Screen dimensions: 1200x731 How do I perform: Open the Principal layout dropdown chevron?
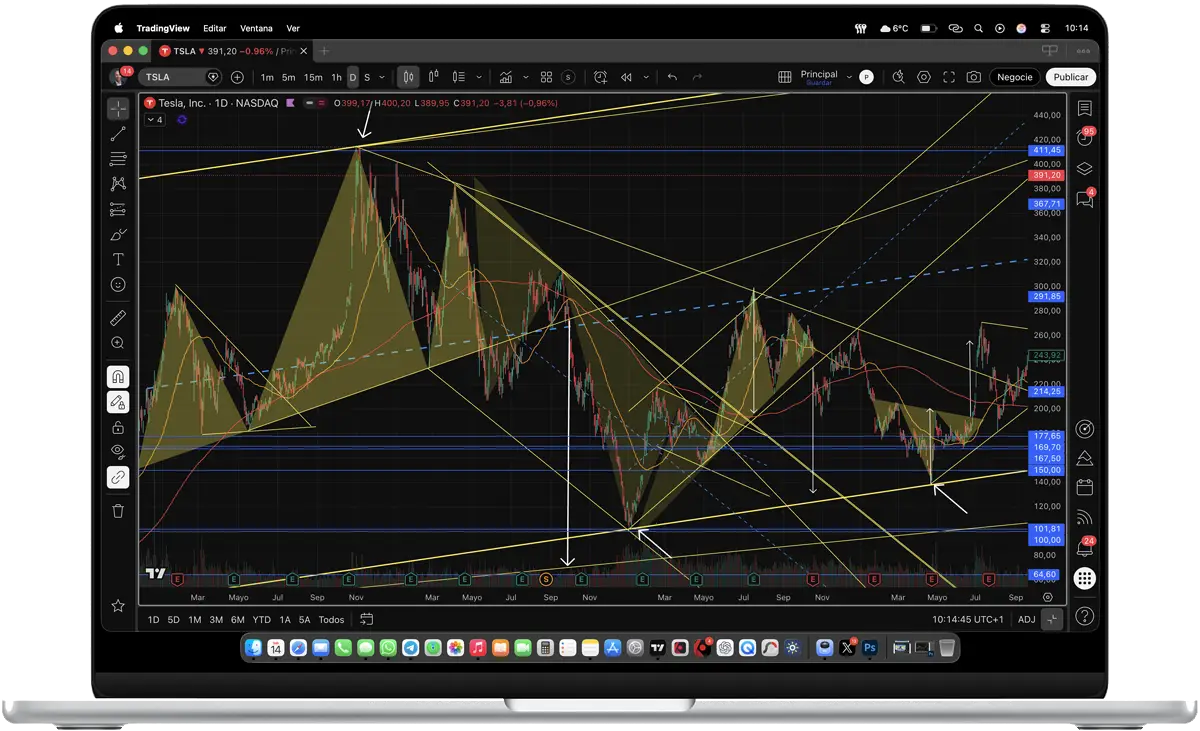849,77
